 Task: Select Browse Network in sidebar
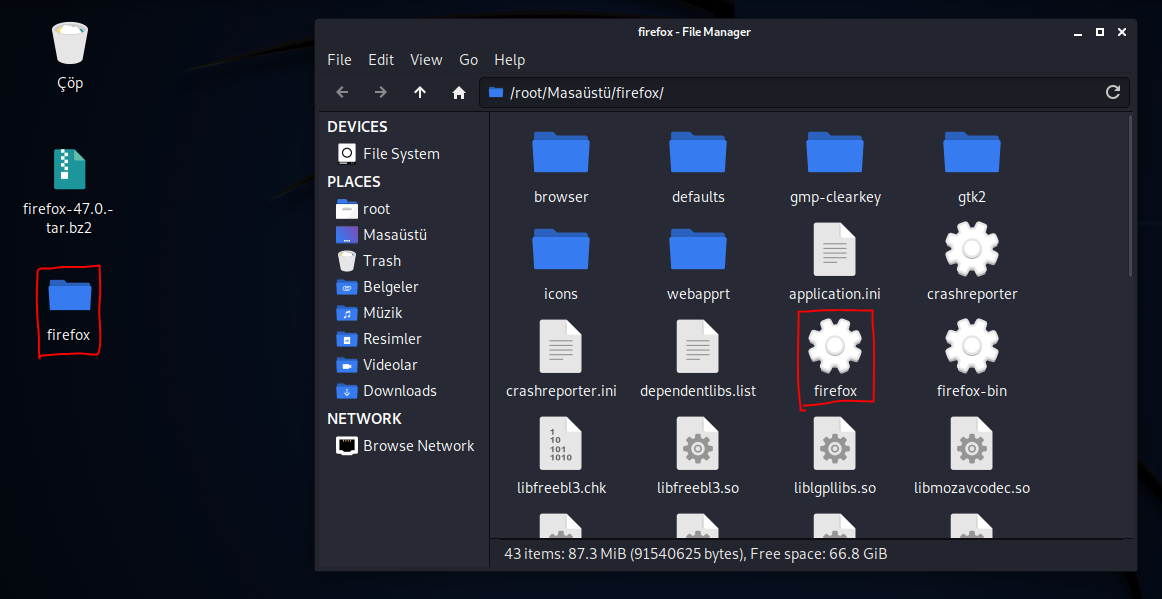[x=404, y=446]
